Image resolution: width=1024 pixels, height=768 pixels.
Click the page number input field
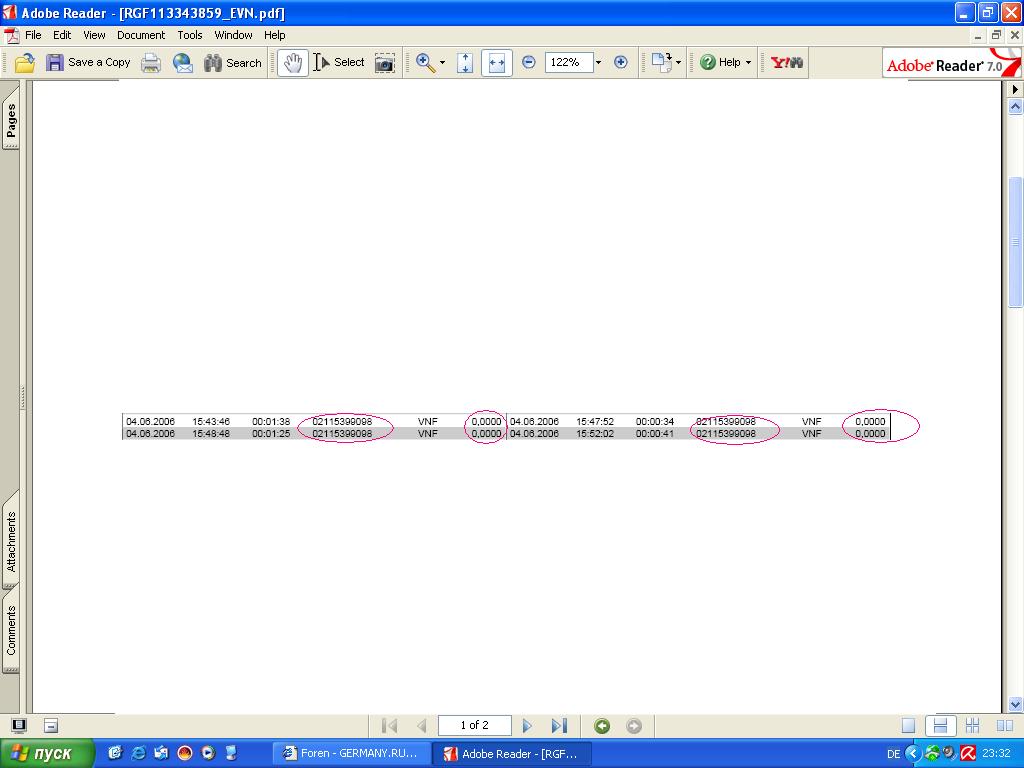474,726
